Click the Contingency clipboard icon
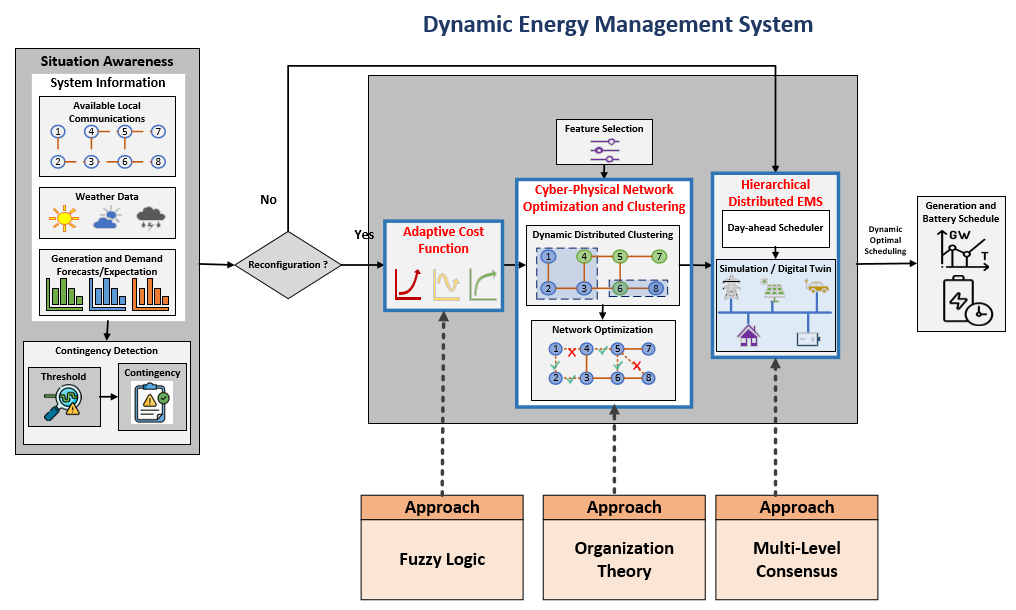The height and width of the screenshot is (610, 1016). (x=152, y=403)
